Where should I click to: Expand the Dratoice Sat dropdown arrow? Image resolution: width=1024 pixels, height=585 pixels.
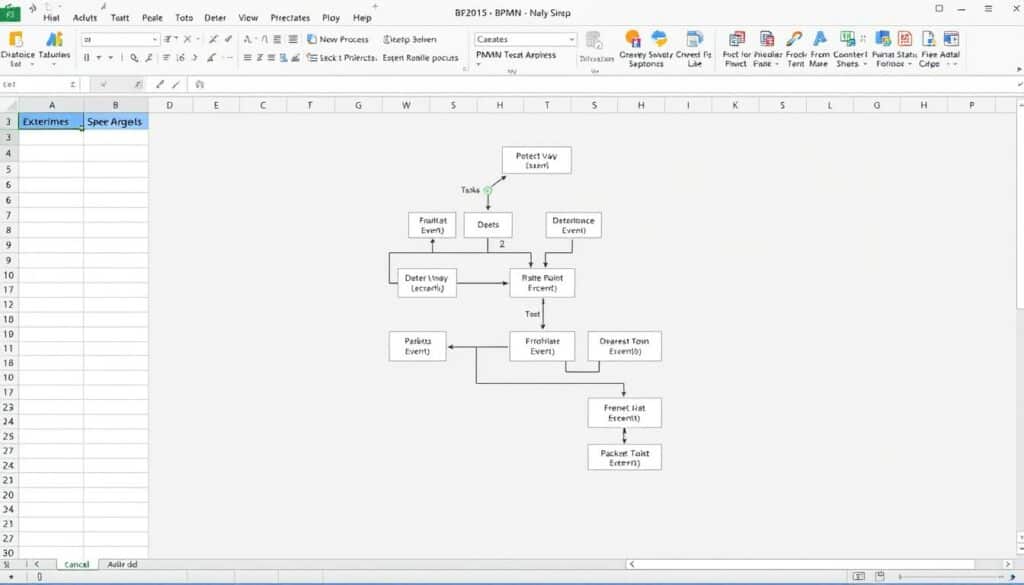pyautogui.click(x=32, y=64)
